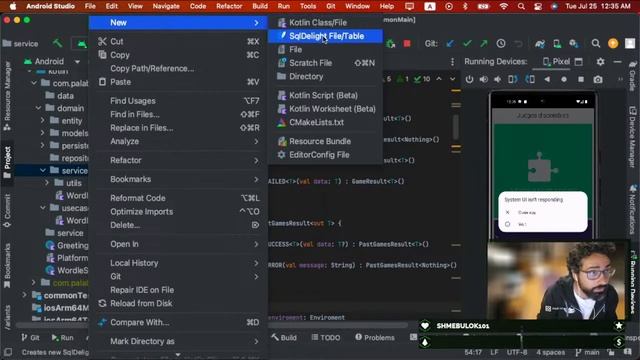Select SqlDelight File/Table from New submenu
The width and height of the screenshot is (640, 360).
[325, 36]
